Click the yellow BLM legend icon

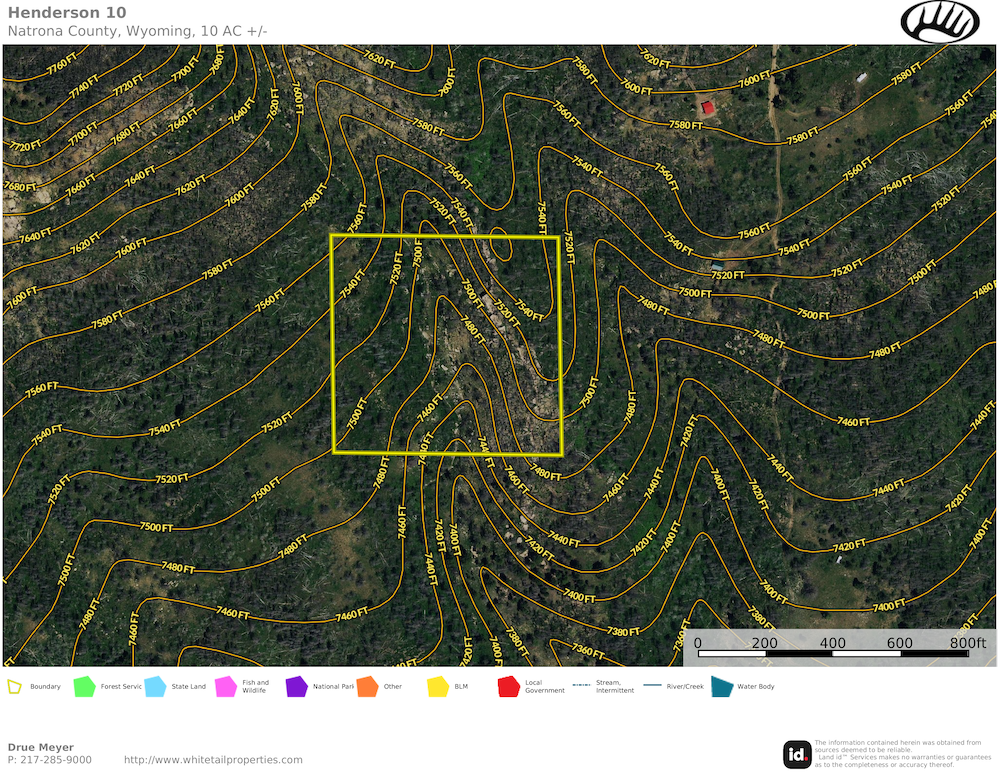[x=438, y=687]
